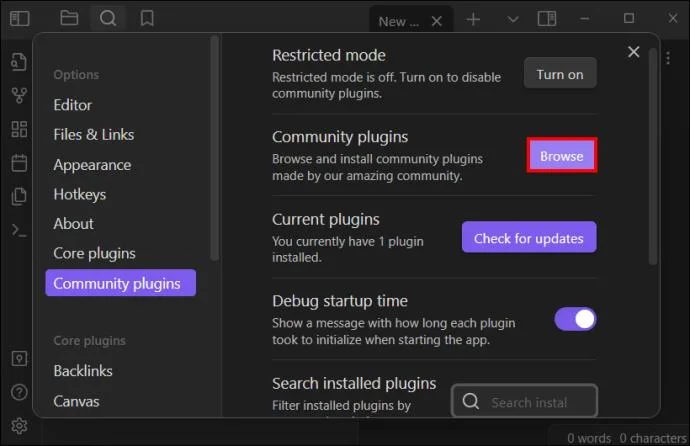Open Appearance settings section
This screenshot has height=446, width=690.
[x=92, y=165]
